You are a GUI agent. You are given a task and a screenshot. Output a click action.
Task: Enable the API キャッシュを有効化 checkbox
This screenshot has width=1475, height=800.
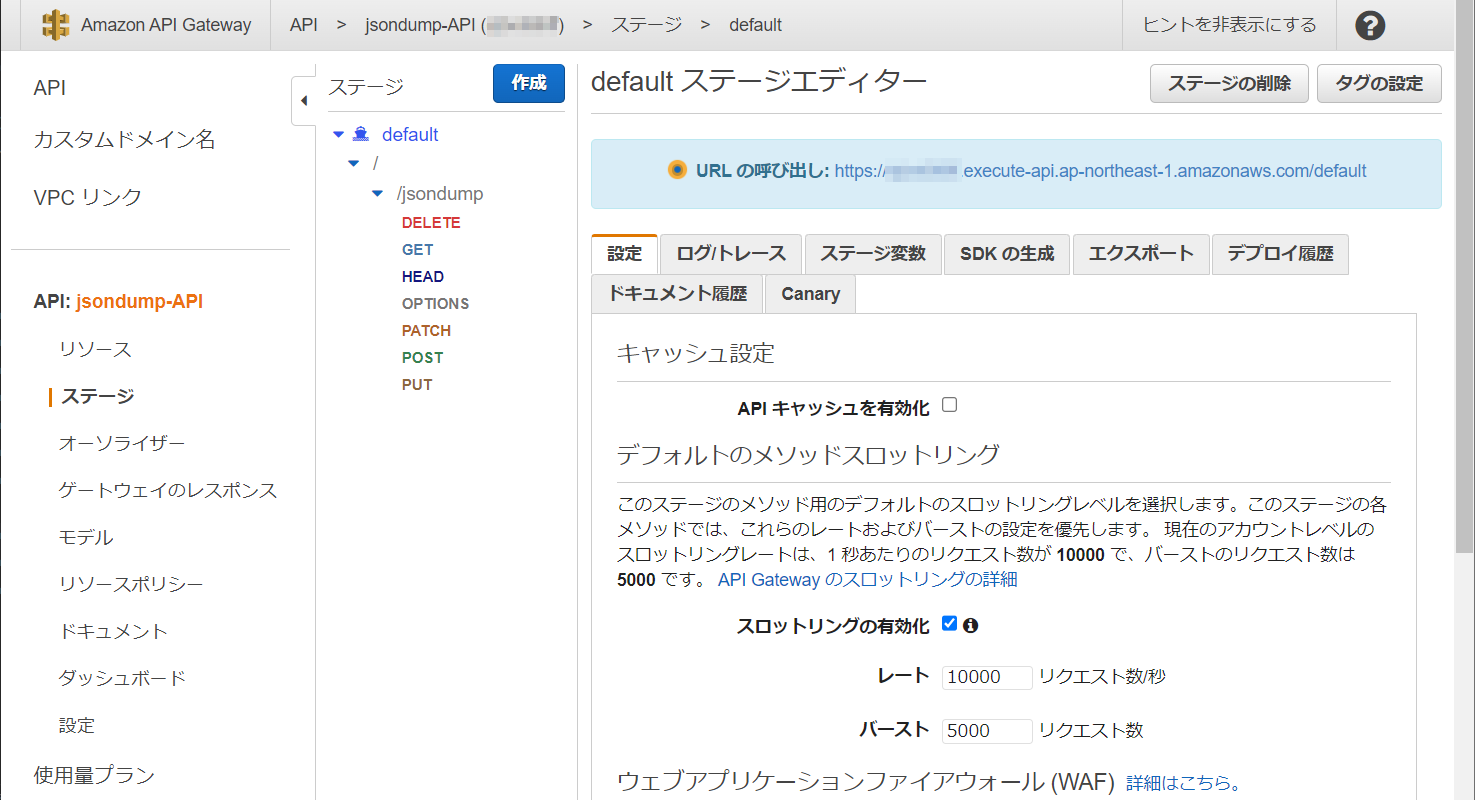coord(950,405)
